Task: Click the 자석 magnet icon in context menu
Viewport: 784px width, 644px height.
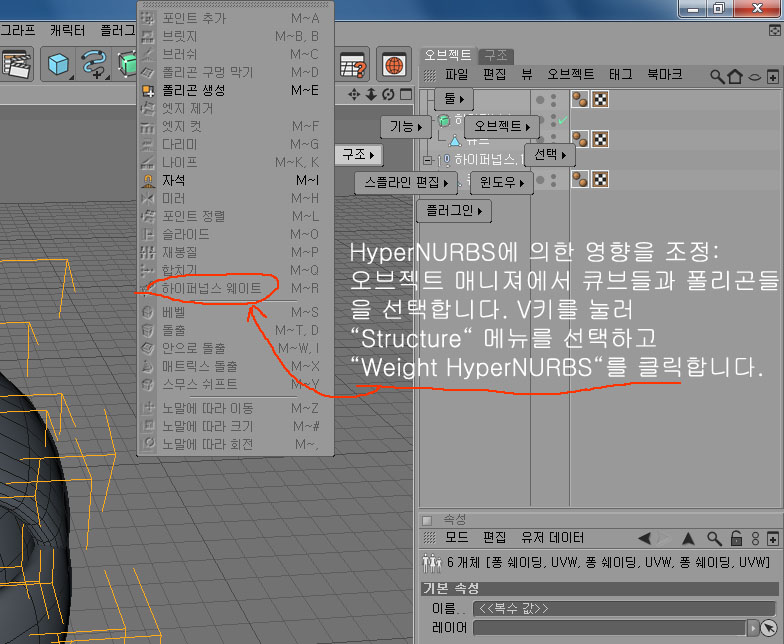Action: click(148, 180)
